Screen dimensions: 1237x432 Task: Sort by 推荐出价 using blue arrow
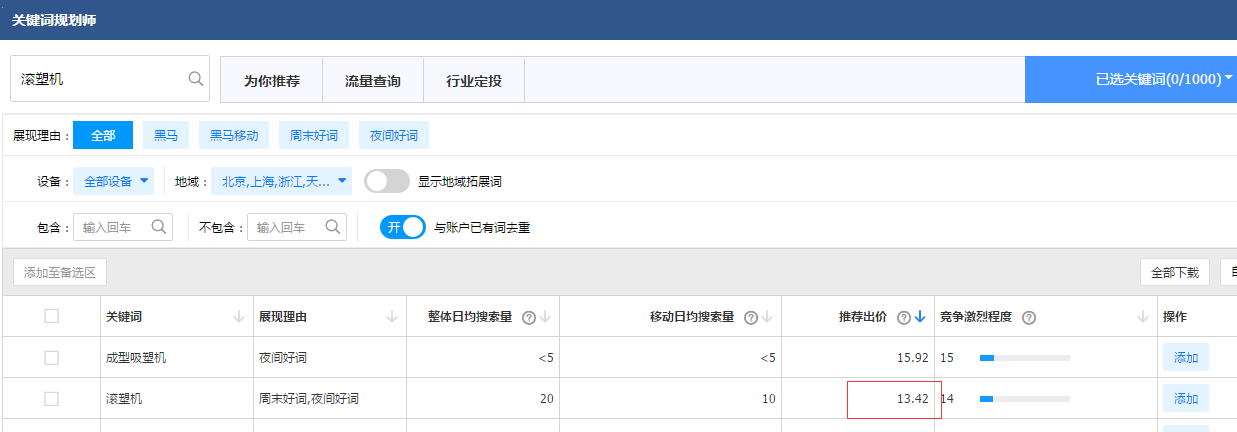(x=920, y=318)
